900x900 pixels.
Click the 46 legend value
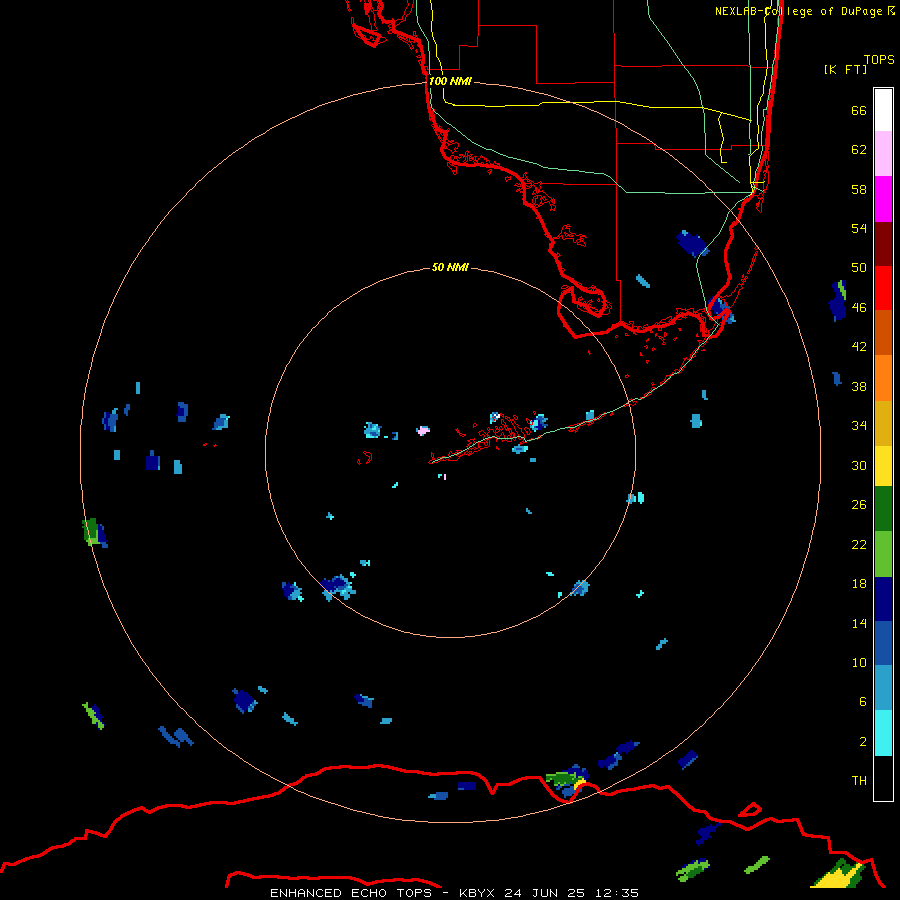point(859,308)
